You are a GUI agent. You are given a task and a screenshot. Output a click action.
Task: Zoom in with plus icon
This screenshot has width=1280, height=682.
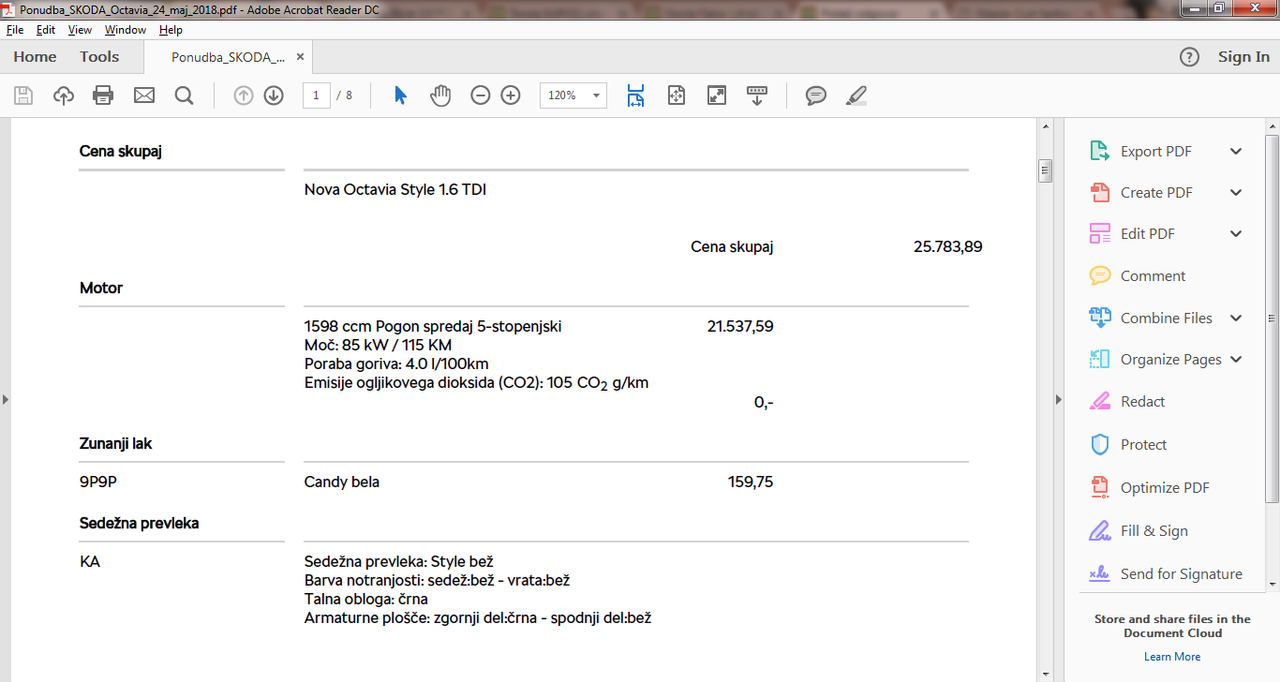511,96
